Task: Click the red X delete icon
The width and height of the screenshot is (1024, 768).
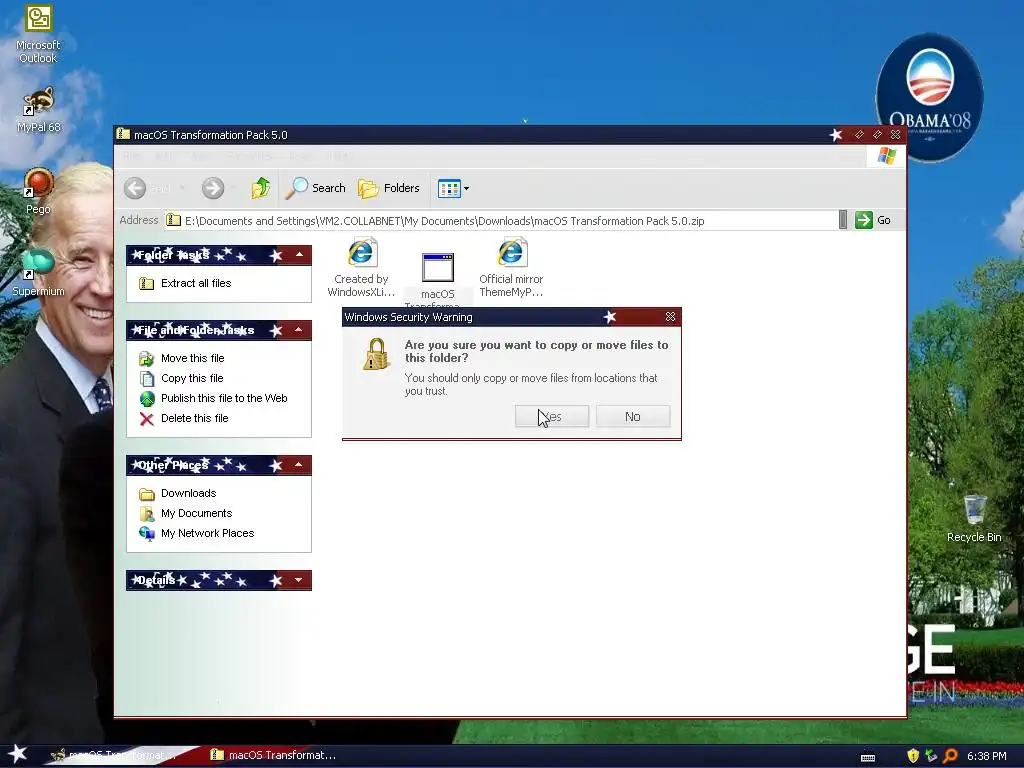Action: pos(147,419)
